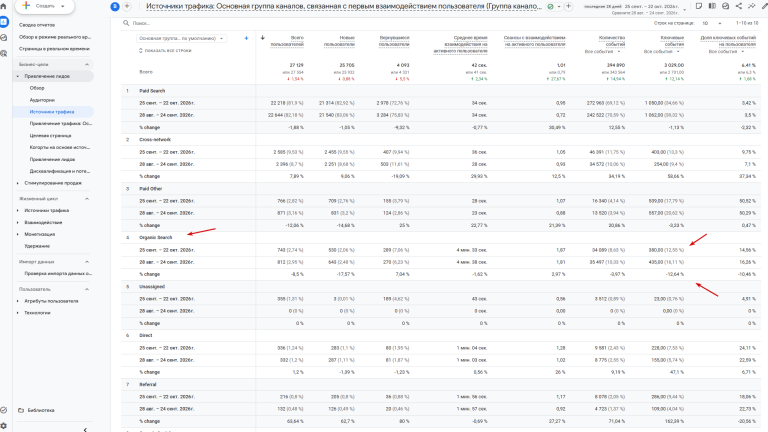The image size is (768, 432).
Task: Click Показать все строки link
Action: click(x=165, y=50)
